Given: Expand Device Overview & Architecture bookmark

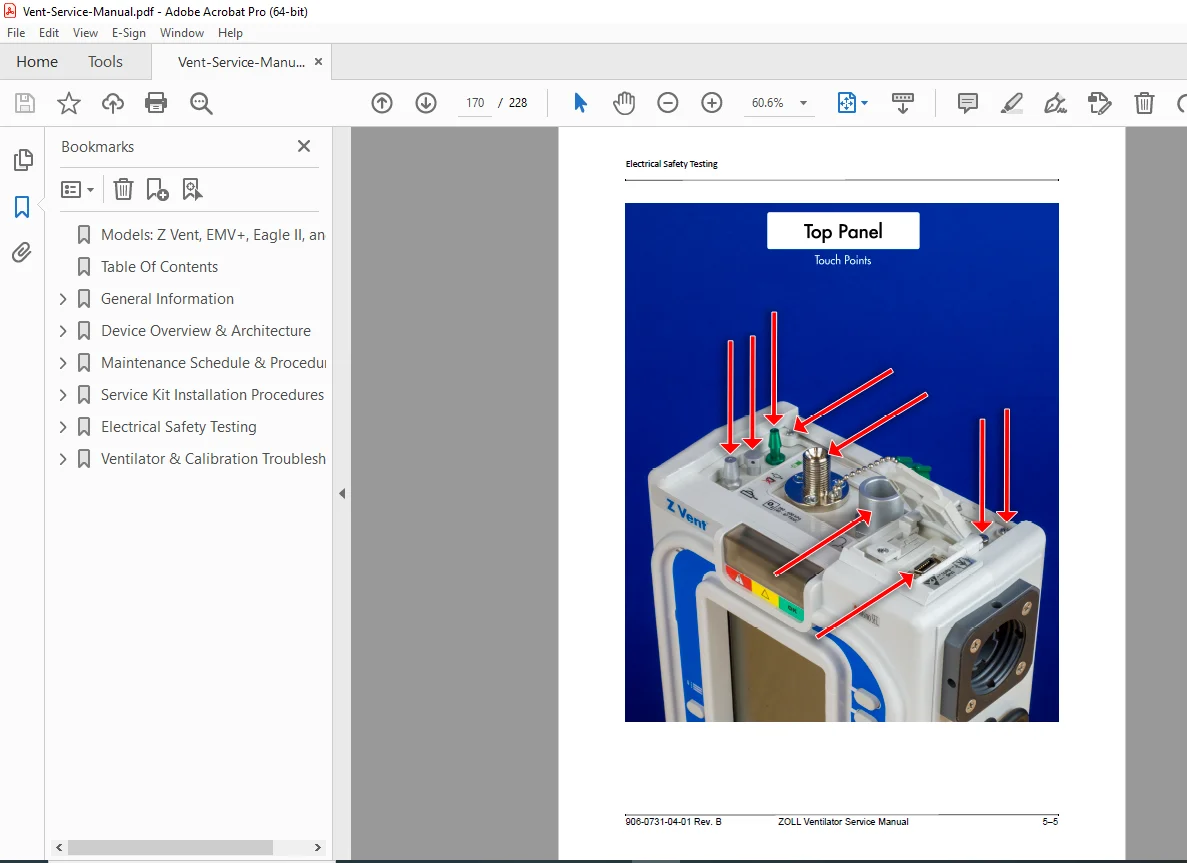Looking at the screenshot, I should click(x=63, y=331).
